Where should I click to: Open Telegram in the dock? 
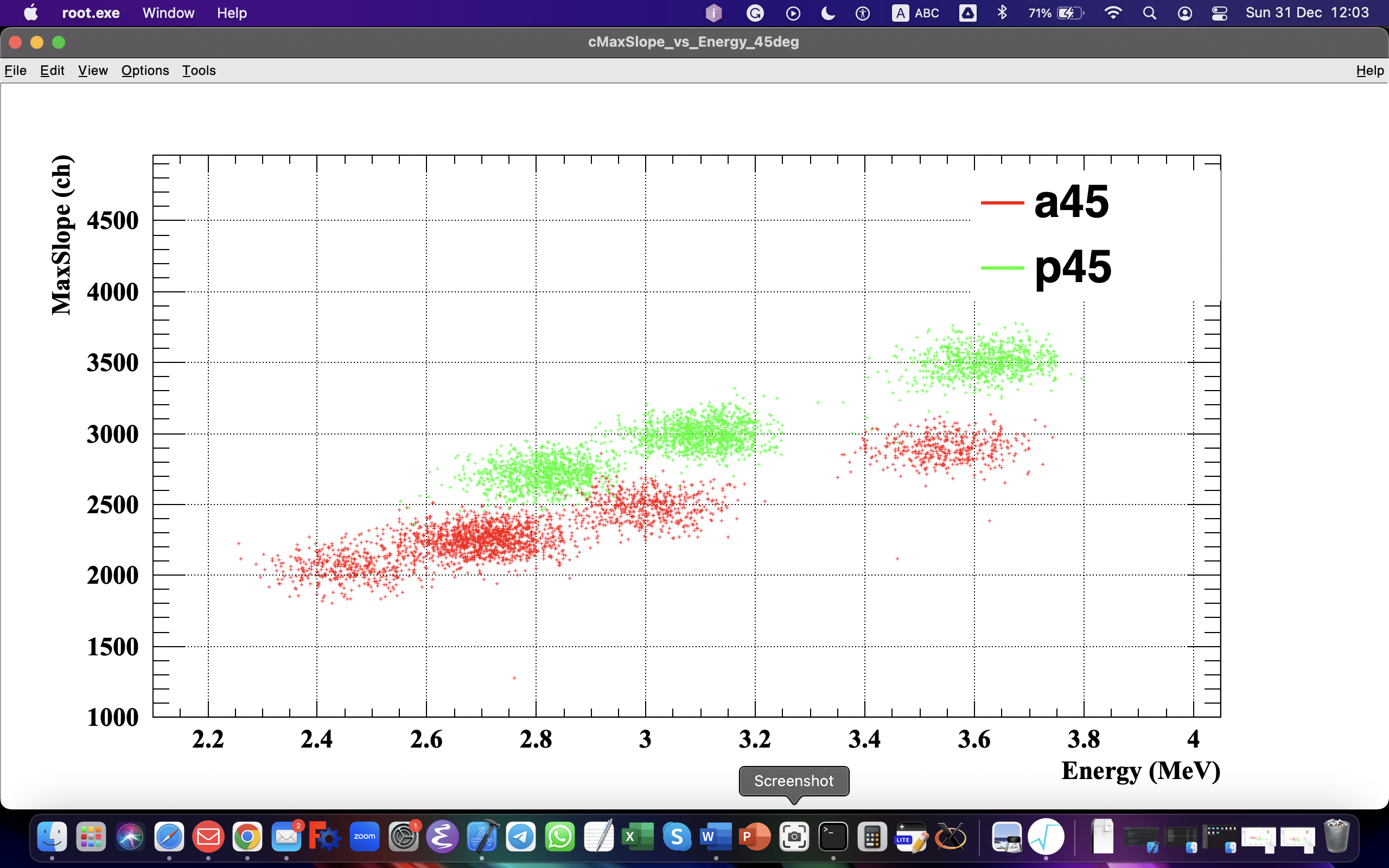tap(520, 837)
